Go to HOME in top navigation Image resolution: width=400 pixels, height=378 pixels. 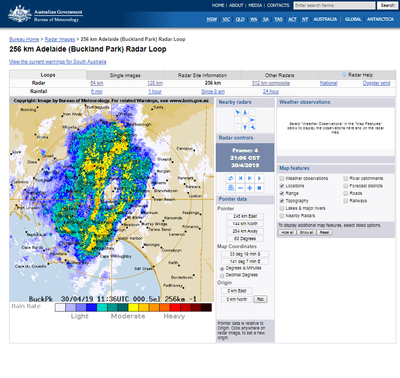tap(218, 5)
